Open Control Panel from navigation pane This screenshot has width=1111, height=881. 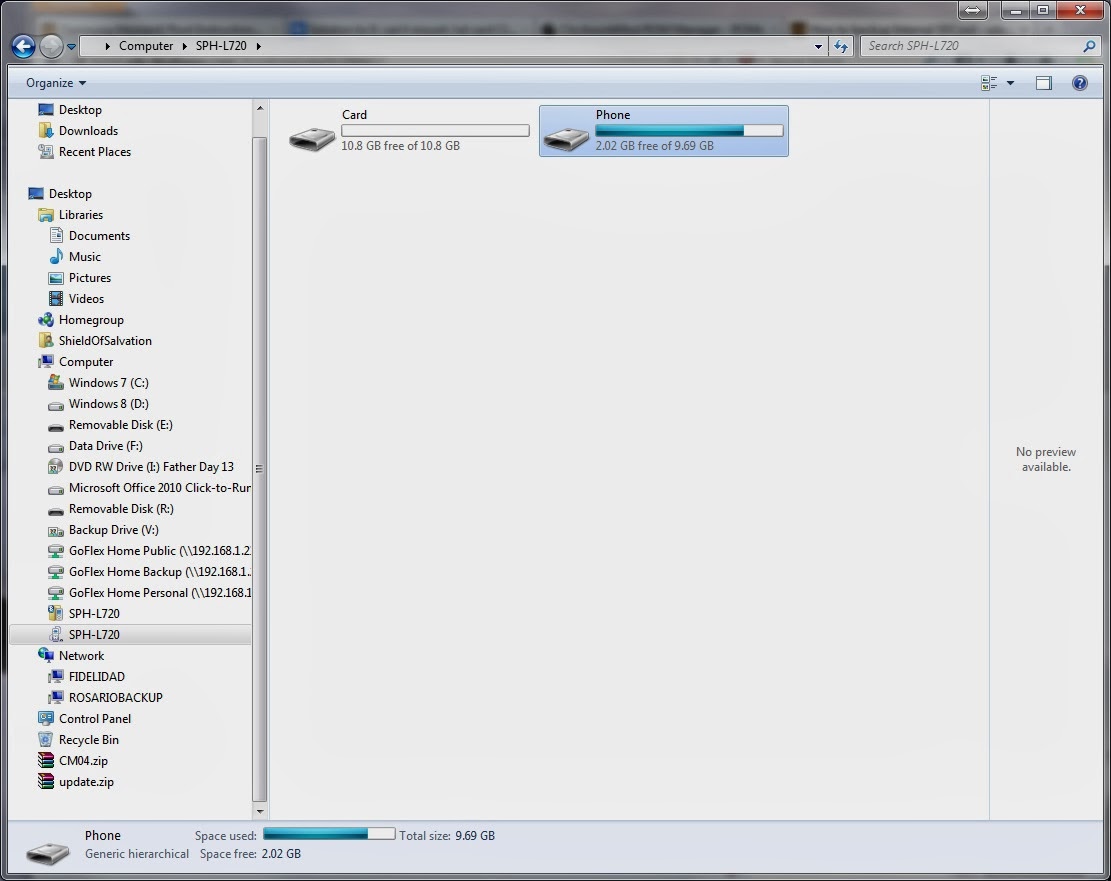84,719
